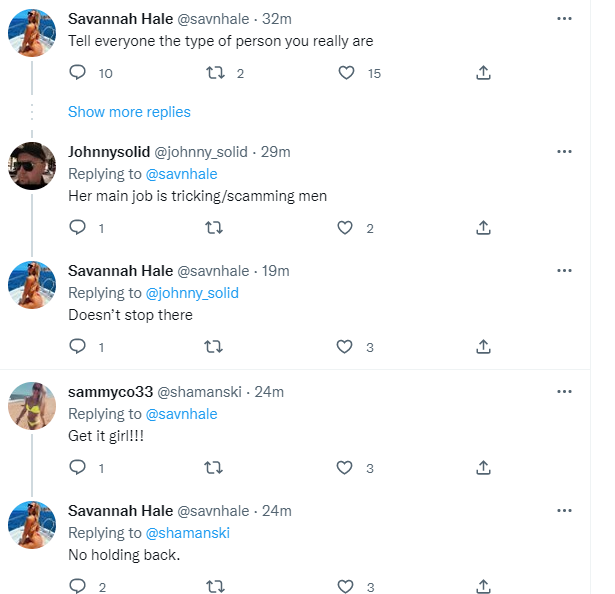Image resolution: width=615 pixels, height=594 pixels.
Task: Open more options on the original tweet
Action: click(x=564, y=19)
